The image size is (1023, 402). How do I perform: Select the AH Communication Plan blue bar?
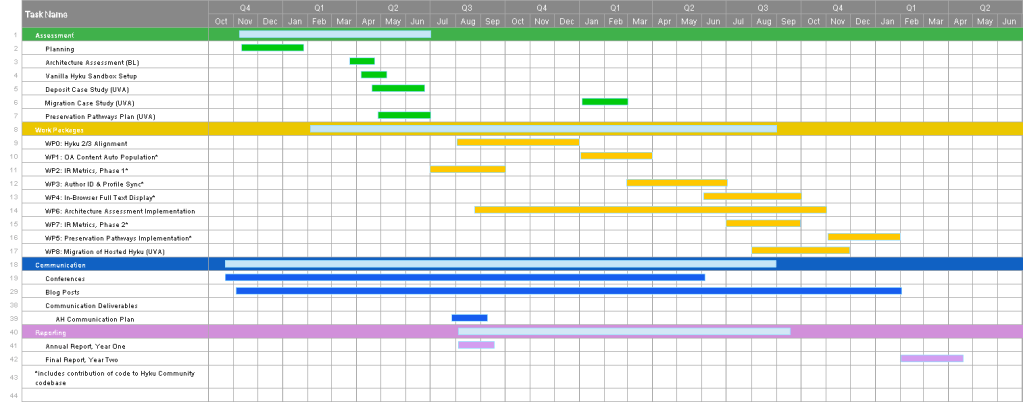point(469,318)
